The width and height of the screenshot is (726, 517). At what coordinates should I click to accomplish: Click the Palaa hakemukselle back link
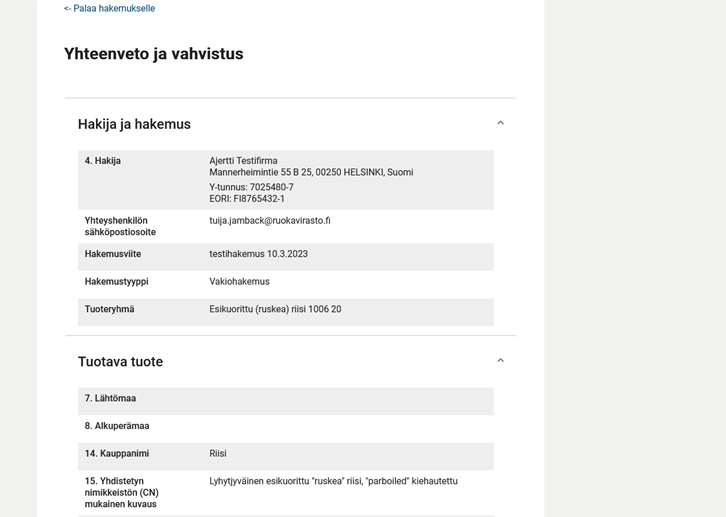coord(110,9)
